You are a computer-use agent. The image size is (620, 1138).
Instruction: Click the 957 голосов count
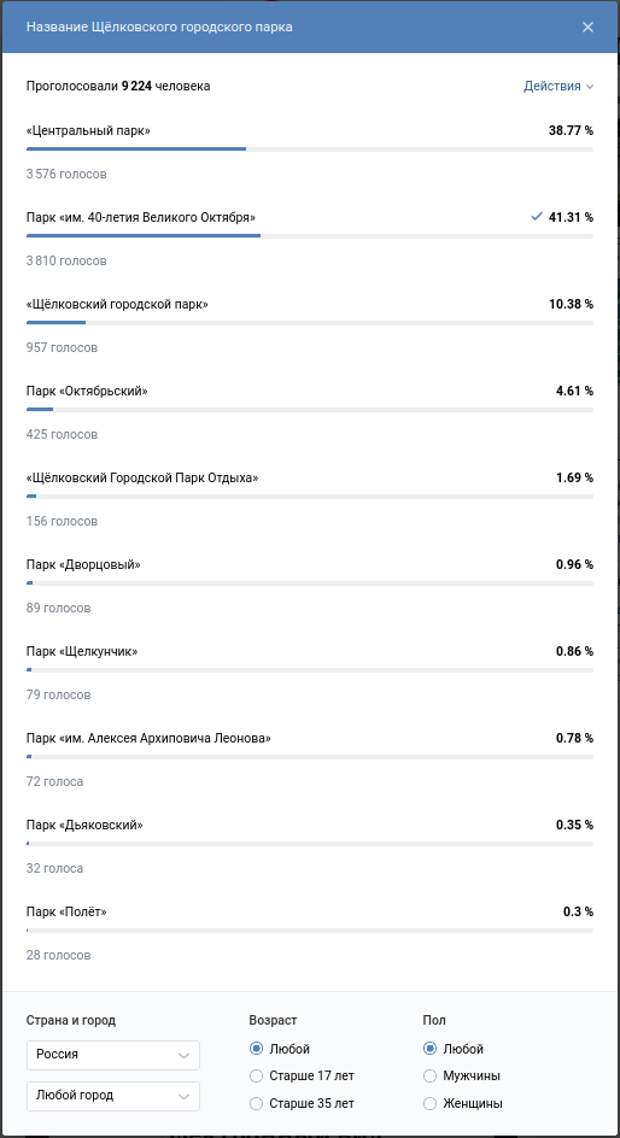[62, 348]
